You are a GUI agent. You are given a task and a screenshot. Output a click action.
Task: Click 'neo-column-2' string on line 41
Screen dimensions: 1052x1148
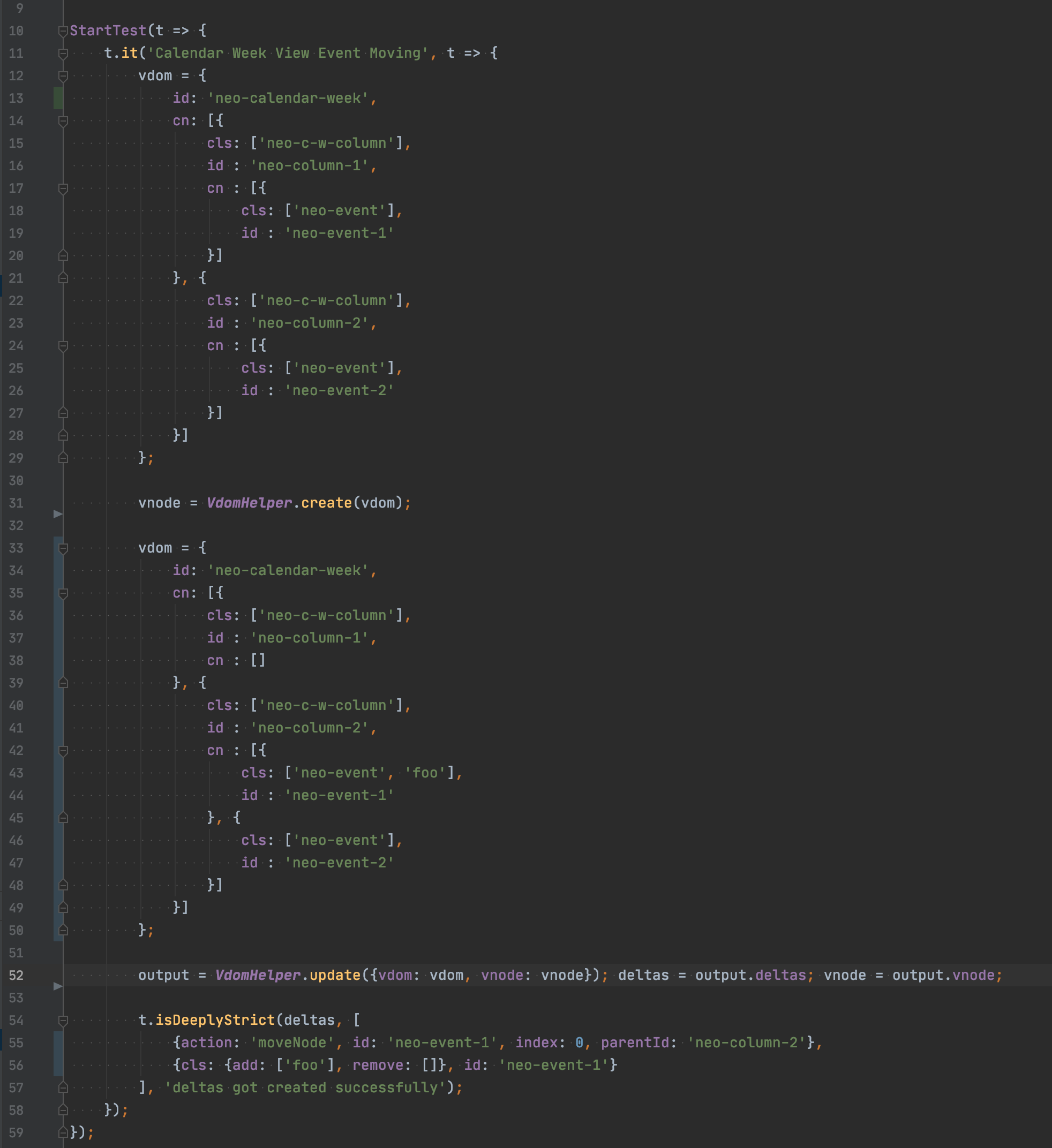point(309,728)
